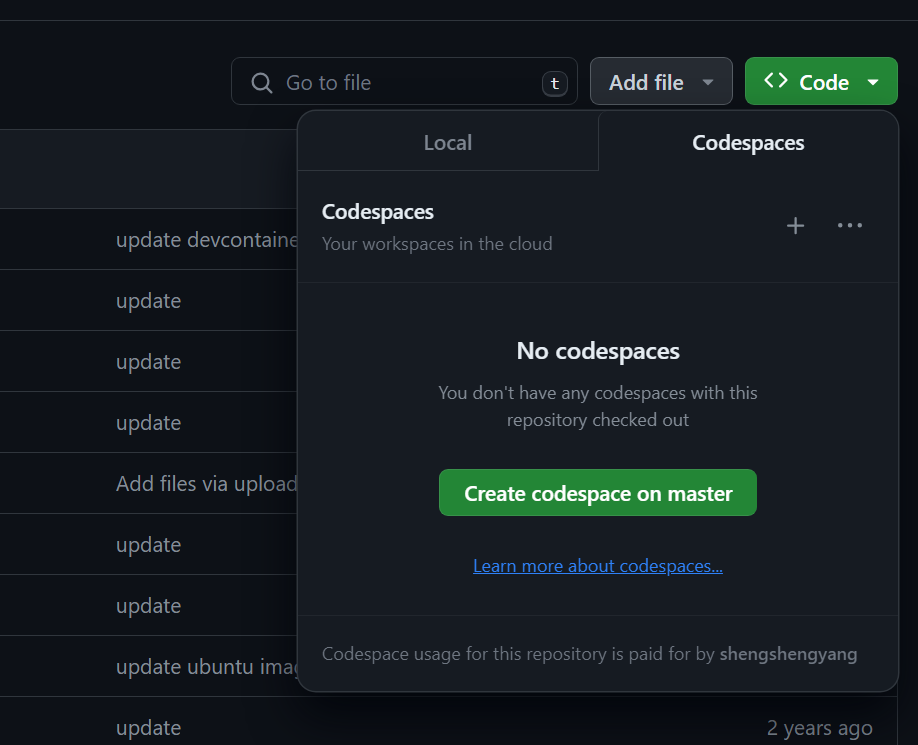Click the '2 years ago' timestamp
The width and height of the screenshot is (918, 745).
[x=819, y=728]
